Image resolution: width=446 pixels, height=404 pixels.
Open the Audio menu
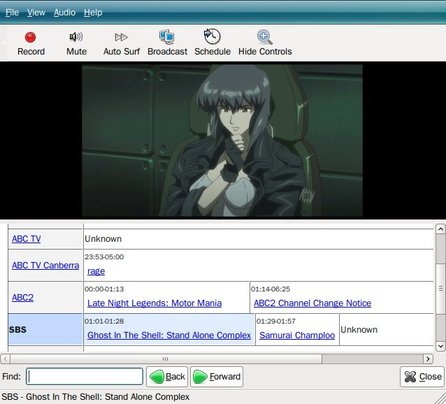[x=65, y=13]
